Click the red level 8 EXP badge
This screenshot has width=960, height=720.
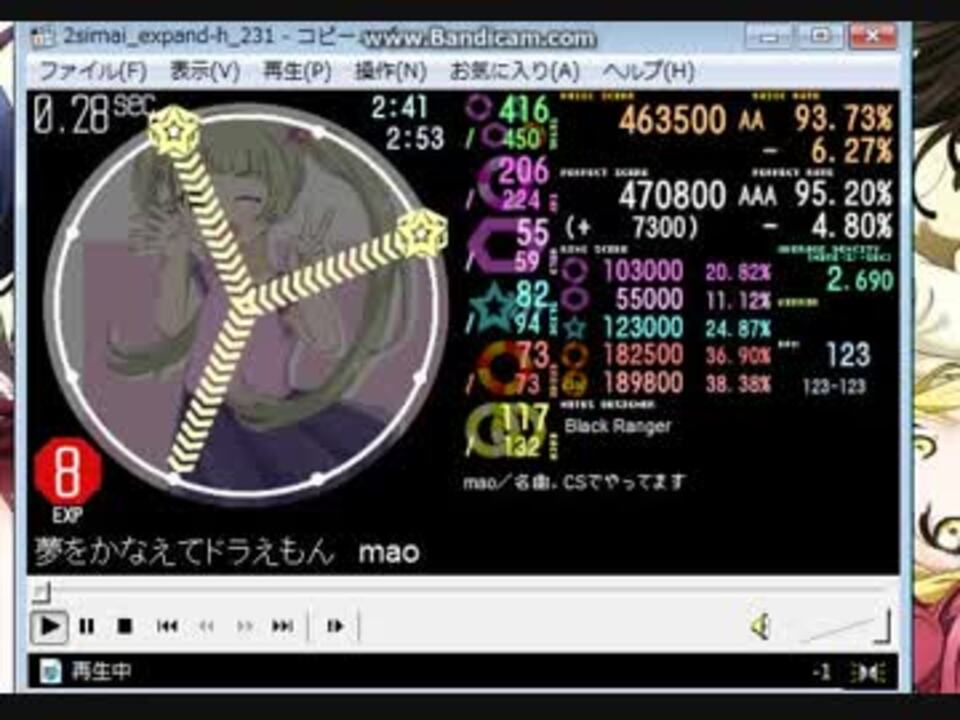[67, 473]
